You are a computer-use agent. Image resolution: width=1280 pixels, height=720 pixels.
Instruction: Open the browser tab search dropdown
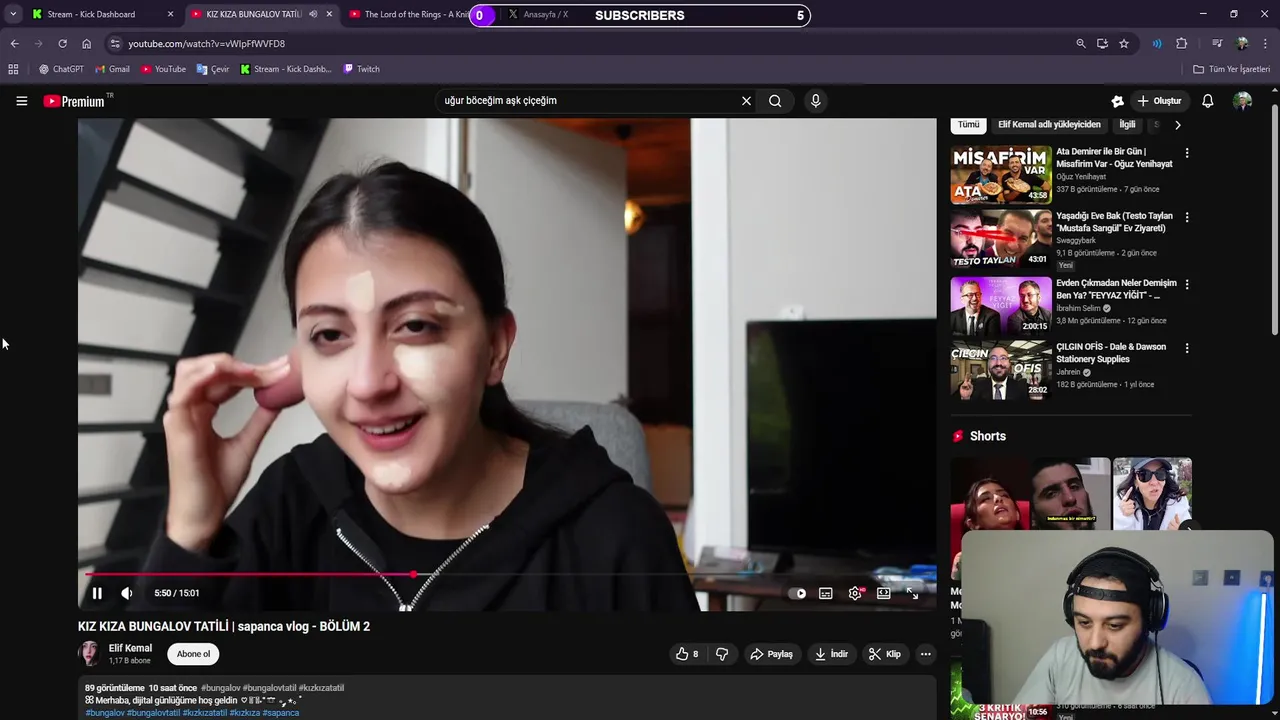[12, 14]
